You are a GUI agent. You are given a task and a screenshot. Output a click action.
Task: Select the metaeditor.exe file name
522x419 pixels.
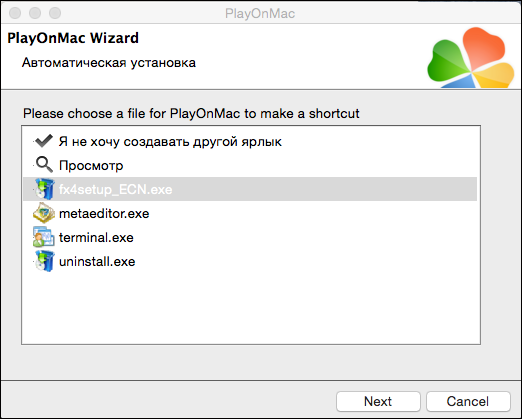pyautogui.click(x=104, y=213)
